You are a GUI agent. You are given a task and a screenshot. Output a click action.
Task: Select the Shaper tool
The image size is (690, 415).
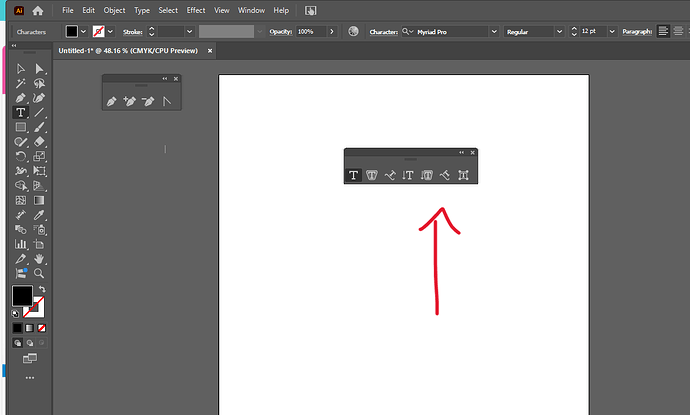pyautogui.click(x=20, y=142)
